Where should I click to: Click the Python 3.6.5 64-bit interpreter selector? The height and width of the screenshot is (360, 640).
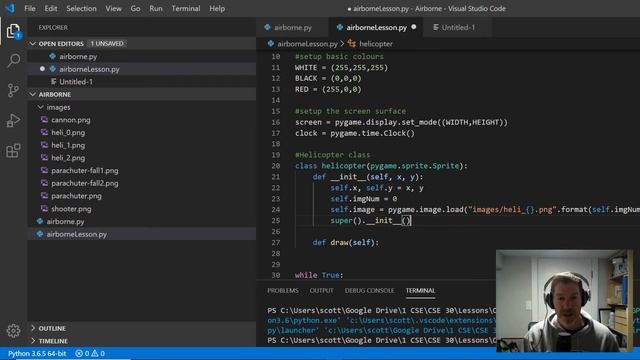37,353
